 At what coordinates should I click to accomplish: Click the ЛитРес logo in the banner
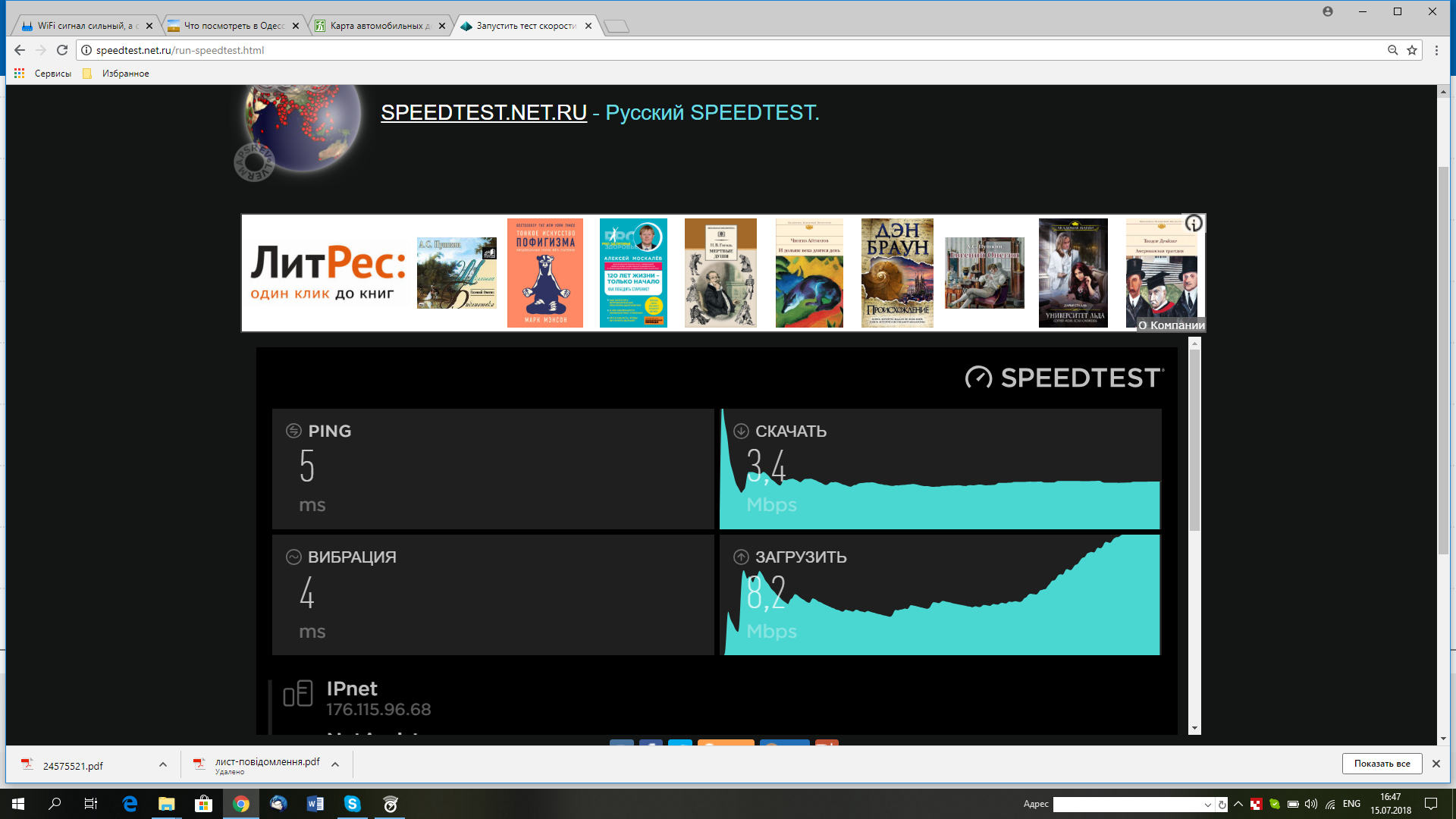tap(328, 272)
